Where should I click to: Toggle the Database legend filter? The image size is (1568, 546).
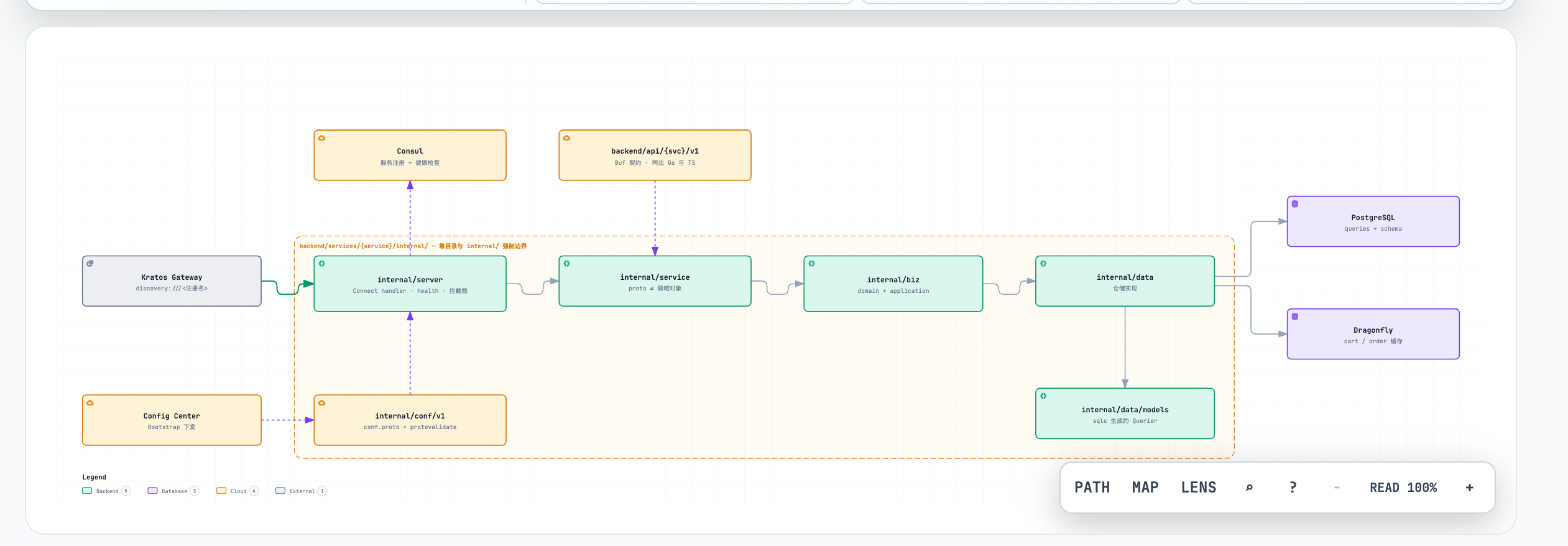pyautogui.click(x=173, y=491)
